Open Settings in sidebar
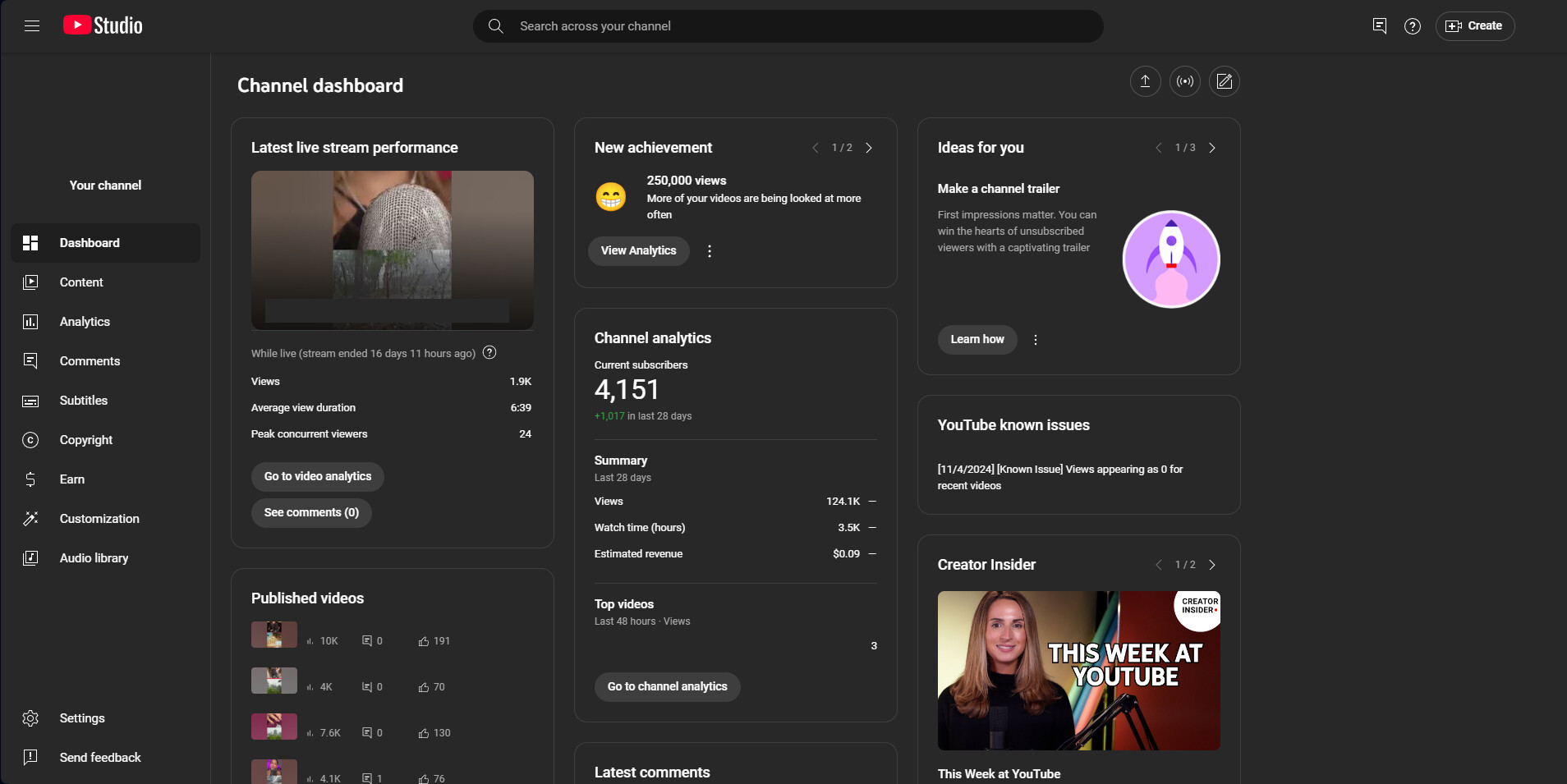This screenshot has height=784, width=1567. point(105,718)
